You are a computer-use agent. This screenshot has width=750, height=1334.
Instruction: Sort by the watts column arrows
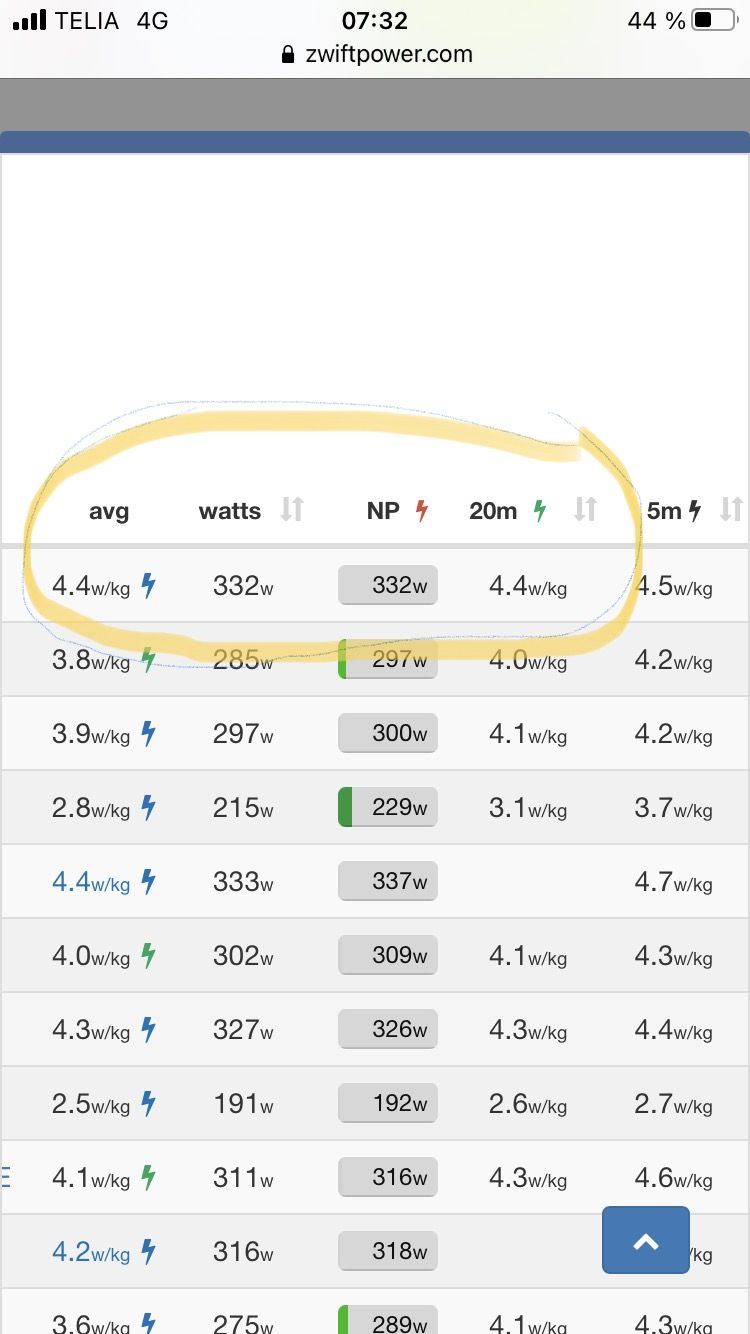click(292, 511)
